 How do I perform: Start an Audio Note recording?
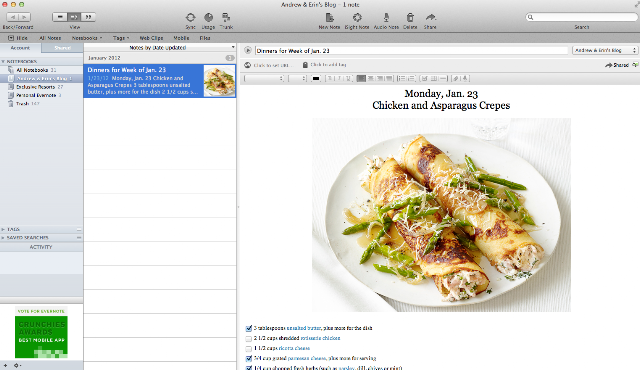click(386, 18)
